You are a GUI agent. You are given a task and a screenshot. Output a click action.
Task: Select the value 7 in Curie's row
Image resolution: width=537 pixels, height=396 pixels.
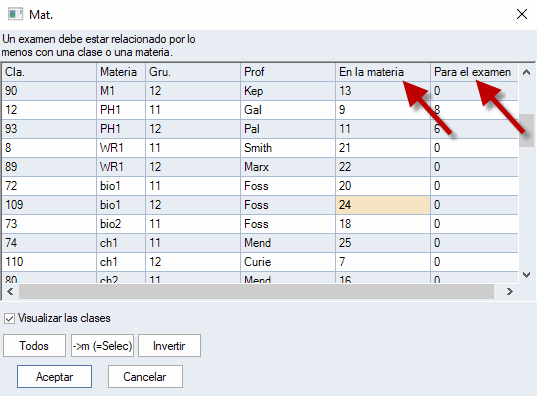[383, 262]
